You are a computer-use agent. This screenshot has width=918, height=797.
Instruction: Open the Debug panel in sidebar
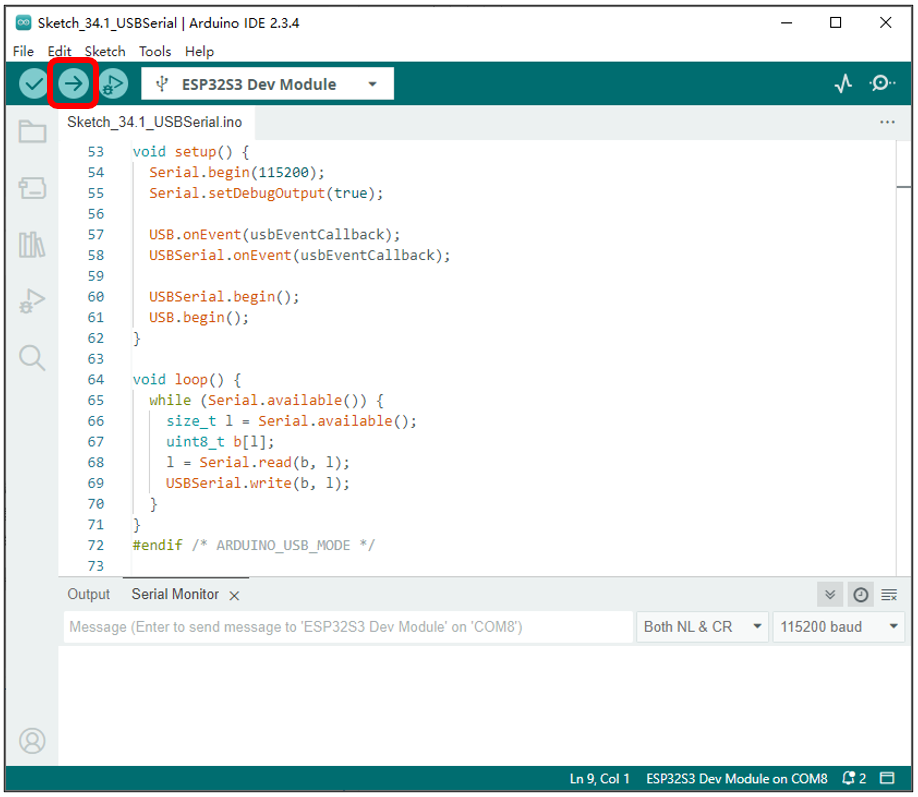(32, 301)
